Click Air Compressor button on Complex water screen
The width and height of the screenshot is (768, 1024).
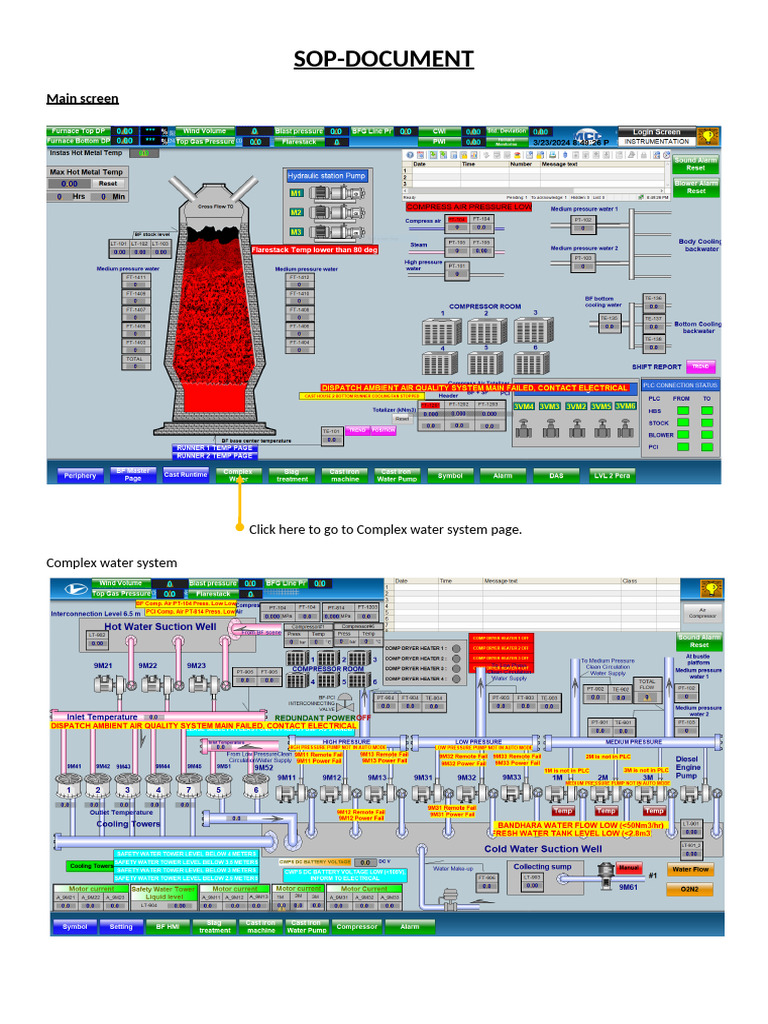(x=702, y=613)
